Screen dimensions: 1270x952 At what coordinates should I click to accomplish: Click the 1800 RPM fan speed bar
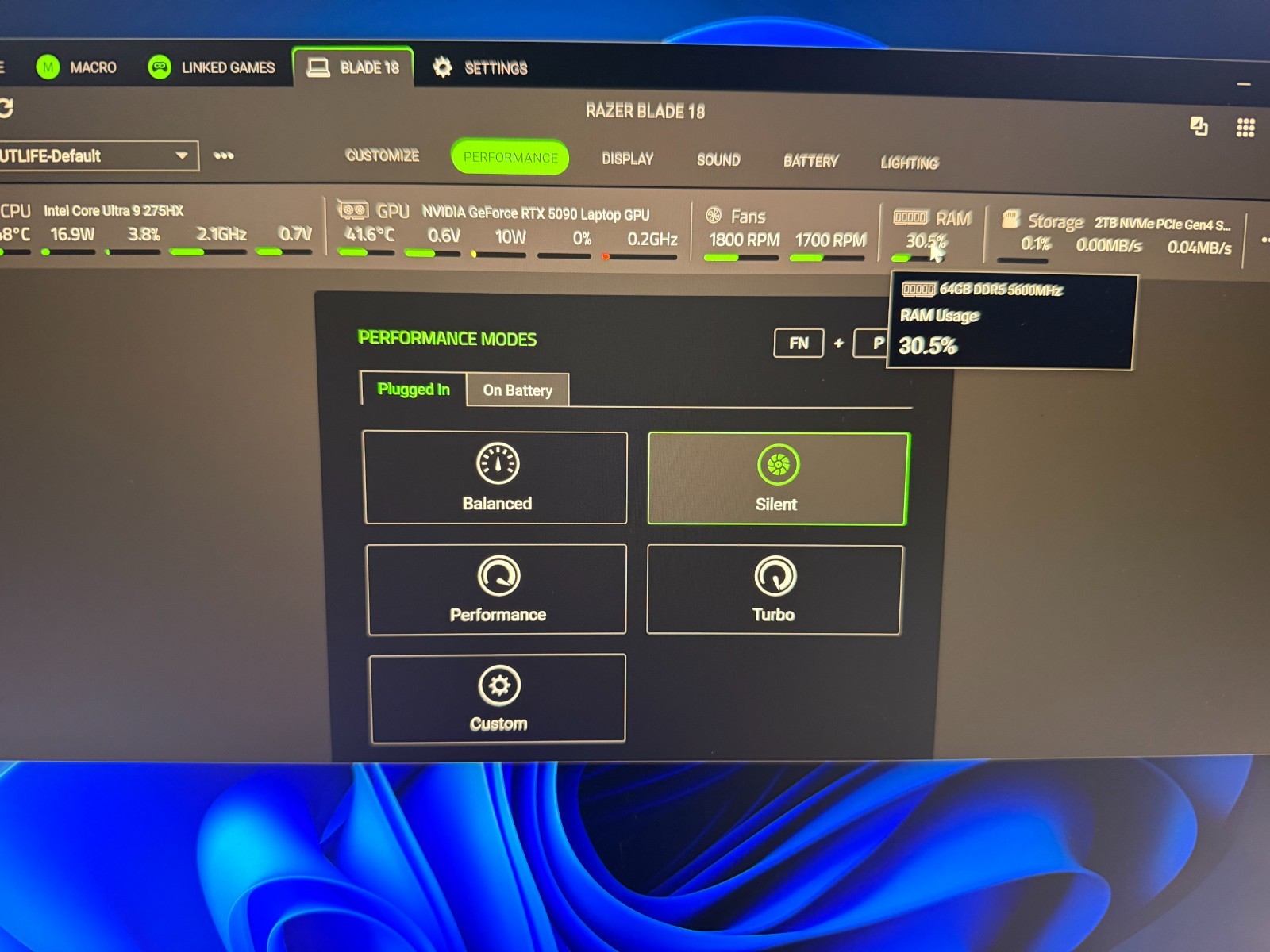(x=742, y=257)
